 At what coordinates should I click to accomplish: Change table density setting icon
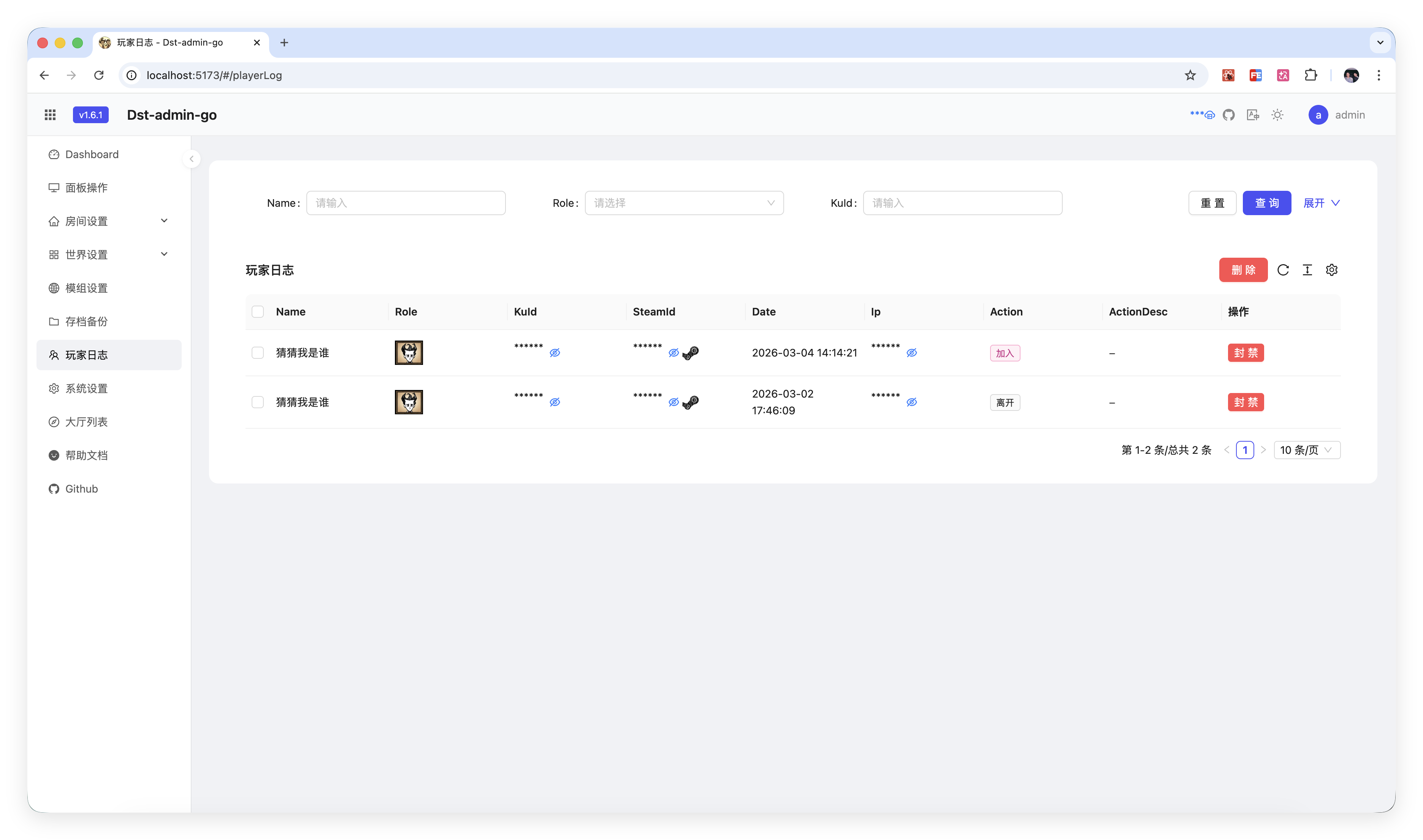click(x=1307, y=270)
